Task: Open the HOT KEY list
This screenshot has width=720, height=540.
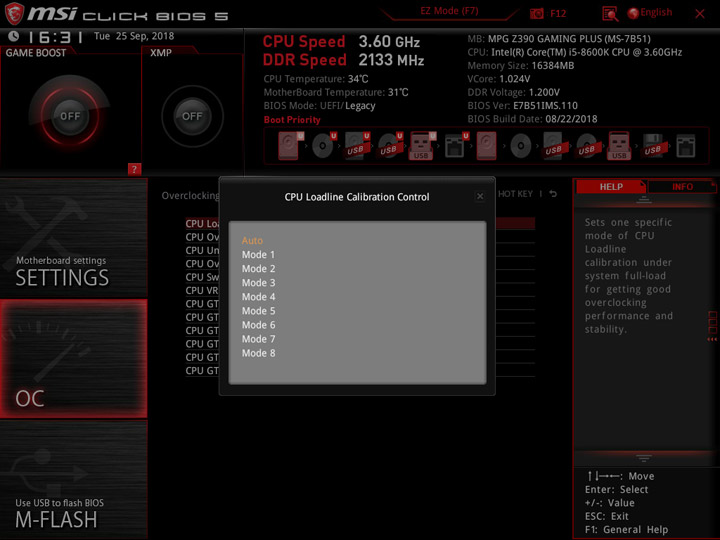Action: [x=515, y=194]
